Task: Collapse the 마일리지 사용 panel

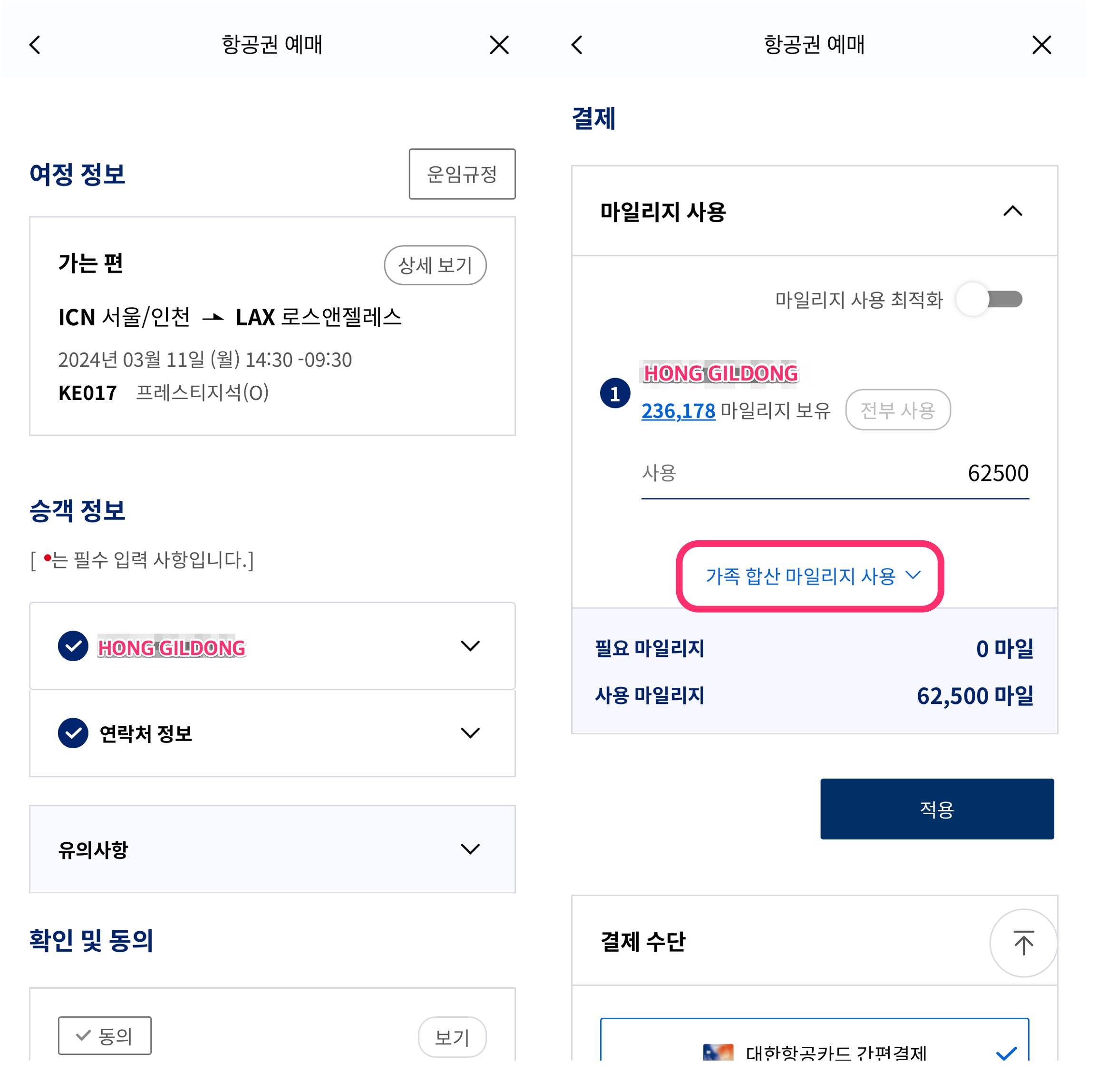Action: 1012,211
